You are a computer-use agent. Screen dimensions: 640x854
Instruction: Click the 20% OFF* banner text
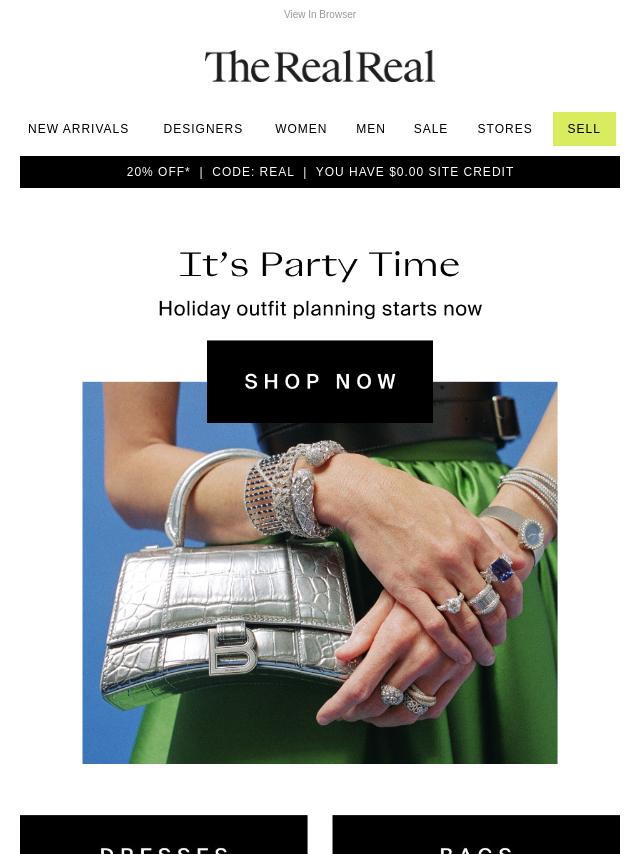[x=158, y=172]
